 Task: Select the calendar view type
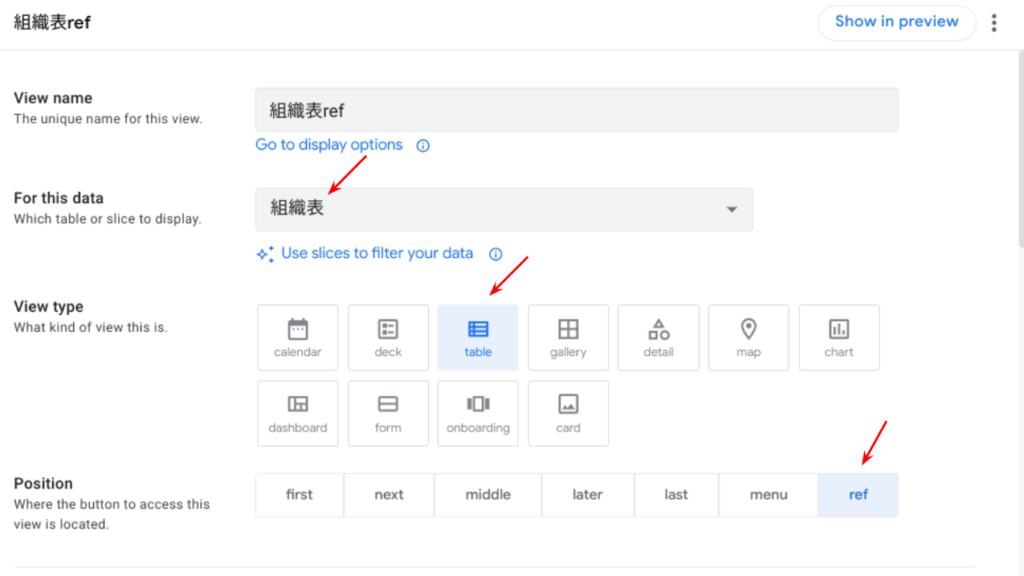[298, 338]
